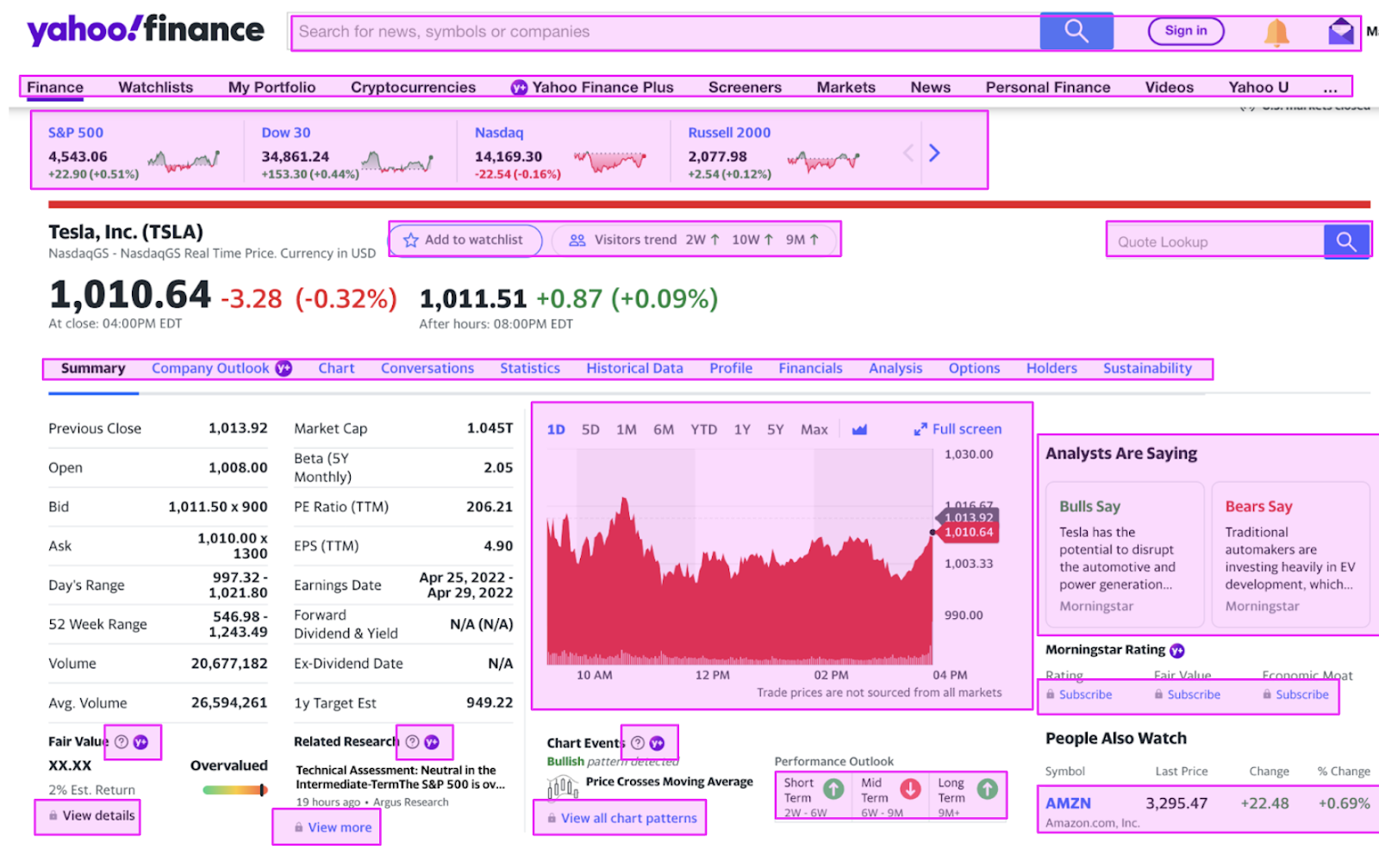Click Short Term up arrow indicator
The image size is (1379, 868).
(833, 789)
